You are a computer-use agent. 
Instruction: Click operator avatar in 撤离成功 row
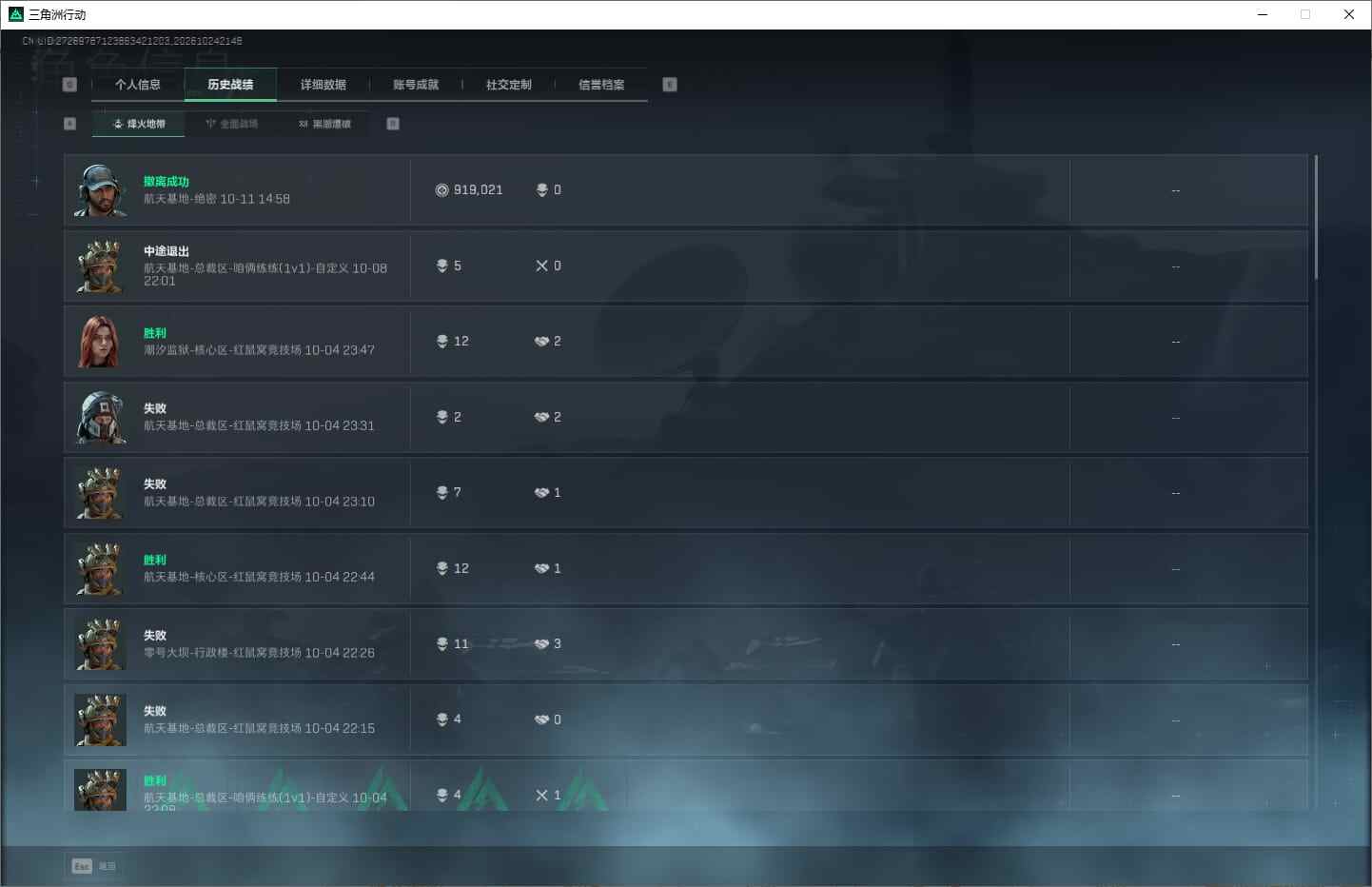point(101,190)
